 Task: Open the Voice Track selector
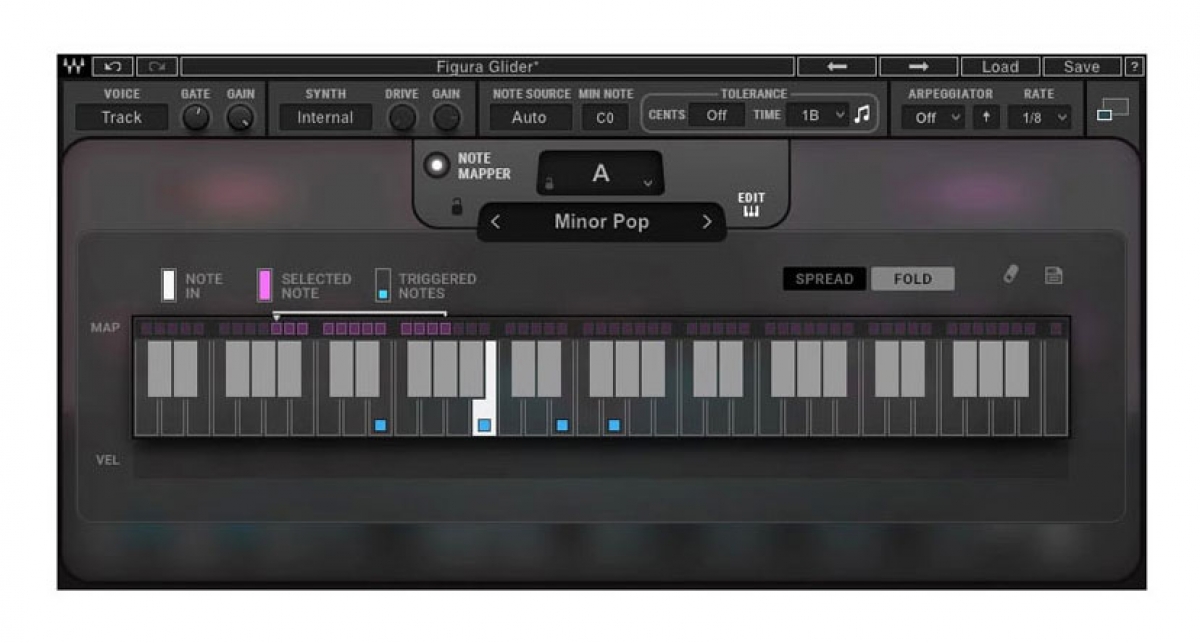click(121, 117)
